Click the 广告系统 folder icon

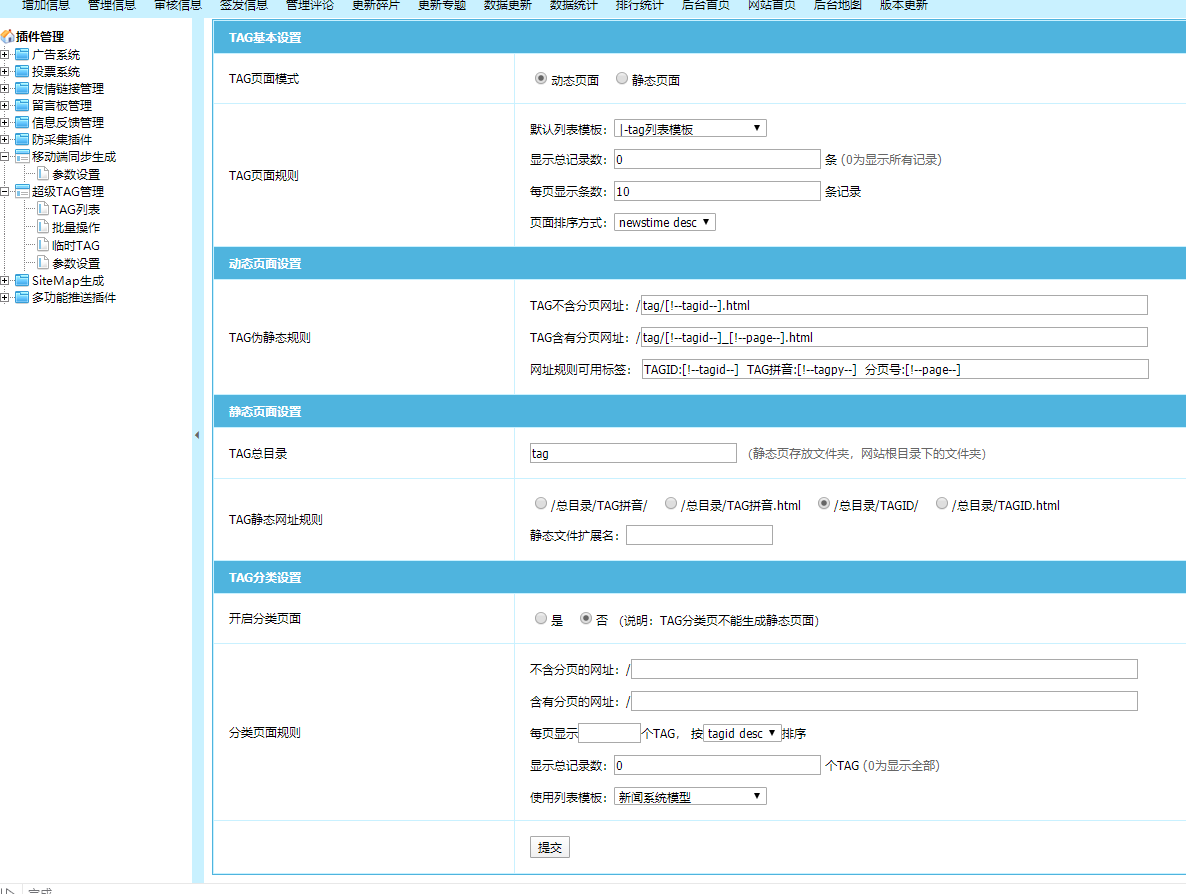[x=22, y=55]
